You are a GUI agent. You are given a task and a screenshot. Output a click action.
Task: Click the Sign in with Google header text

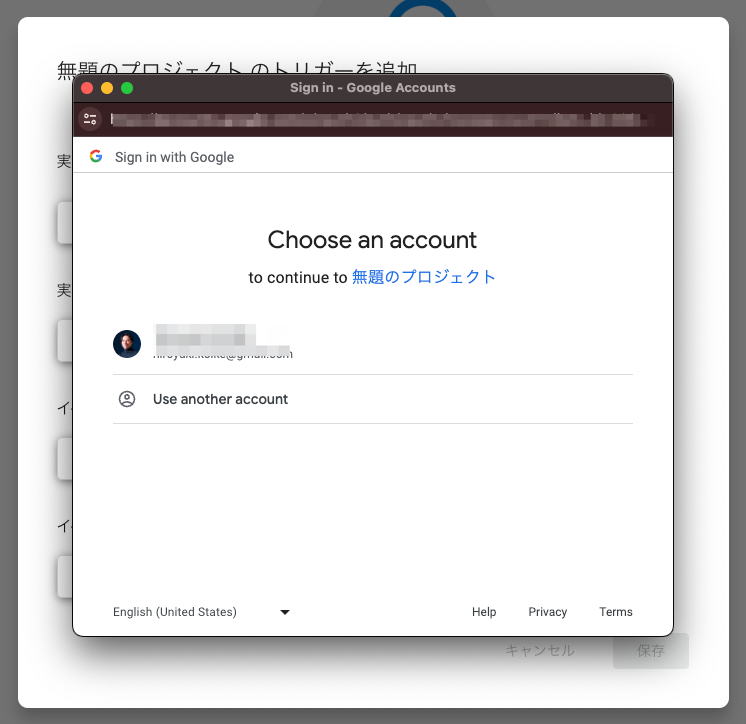(174, 157)
